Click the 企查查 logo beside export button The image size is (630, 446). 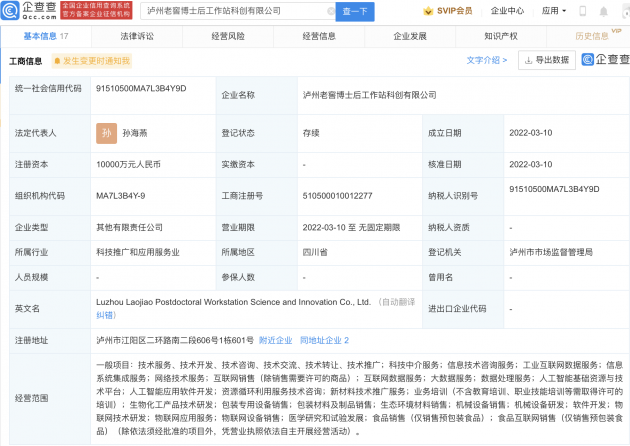click(x=605, y=59)
